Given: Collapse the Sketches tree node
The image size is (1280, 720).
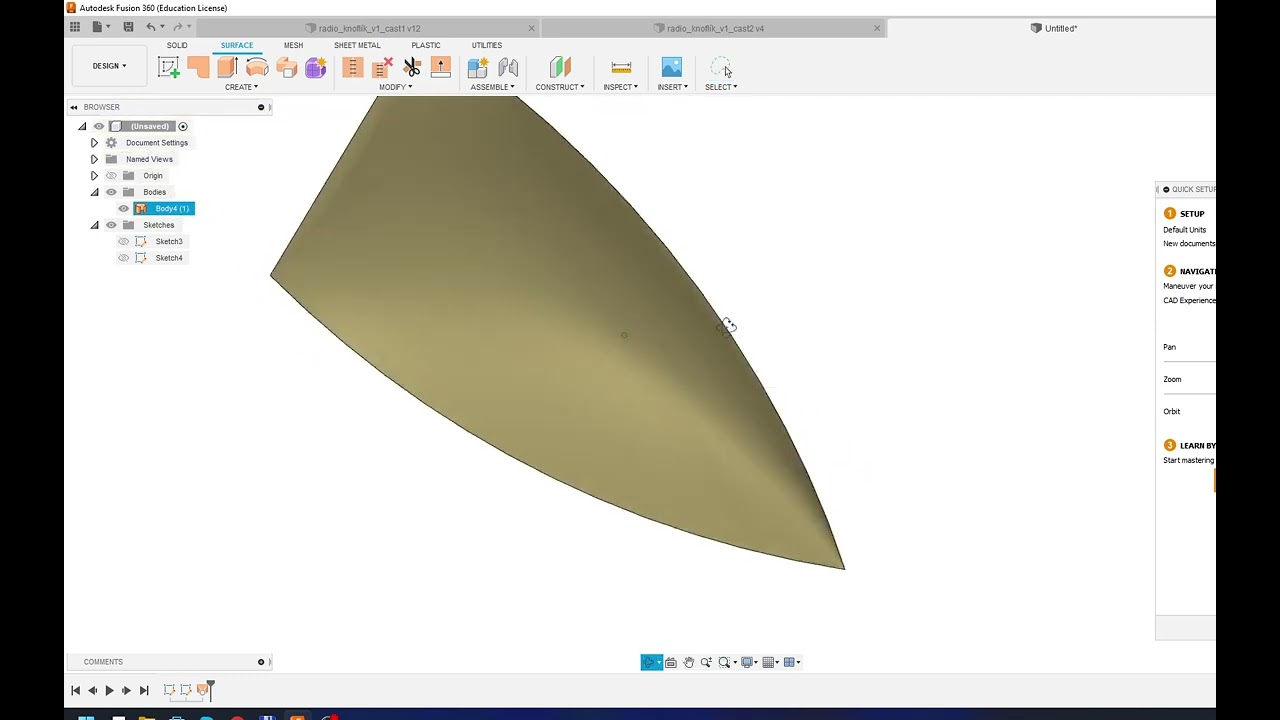Looking at the screenshot, I should (94, 225).
